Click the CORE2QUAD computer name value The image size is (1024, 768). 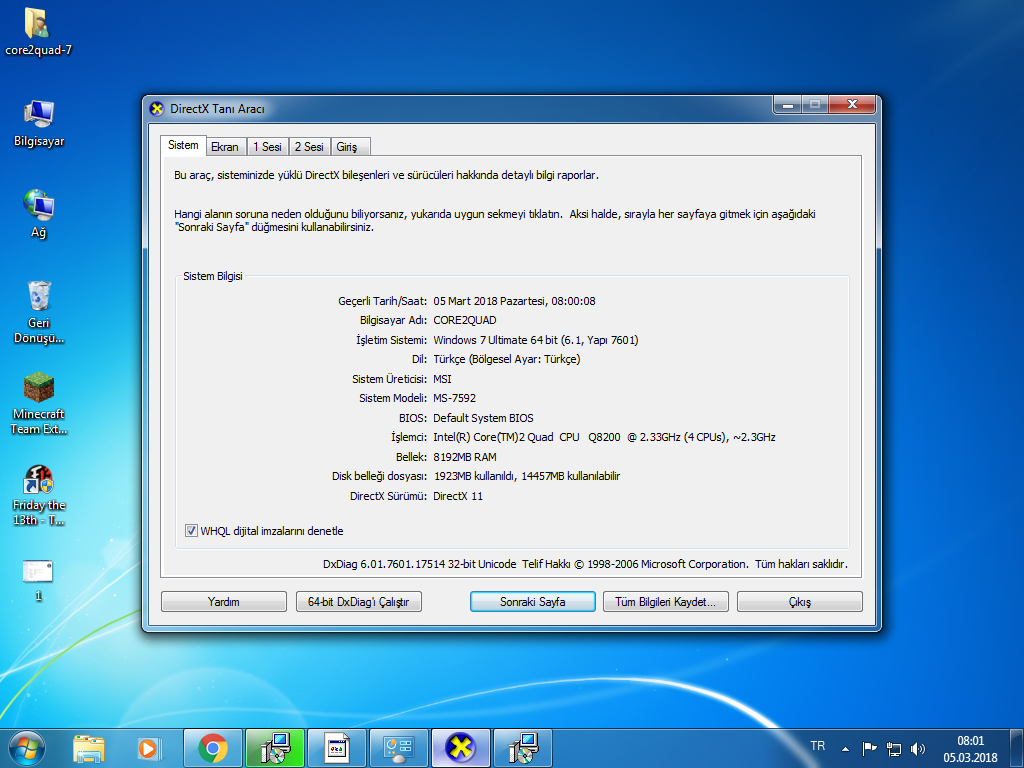point(465,320)
